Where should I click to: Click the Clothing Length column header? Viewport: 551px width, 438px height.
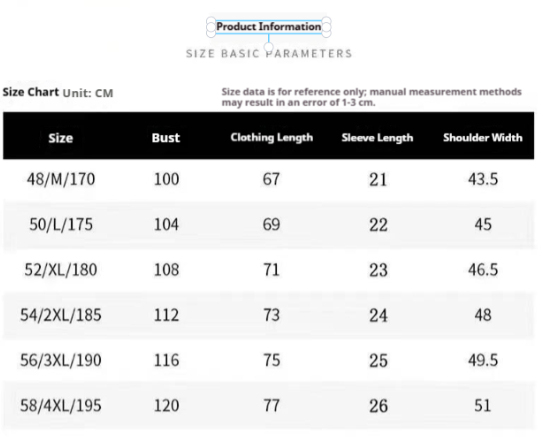point(272,137)
